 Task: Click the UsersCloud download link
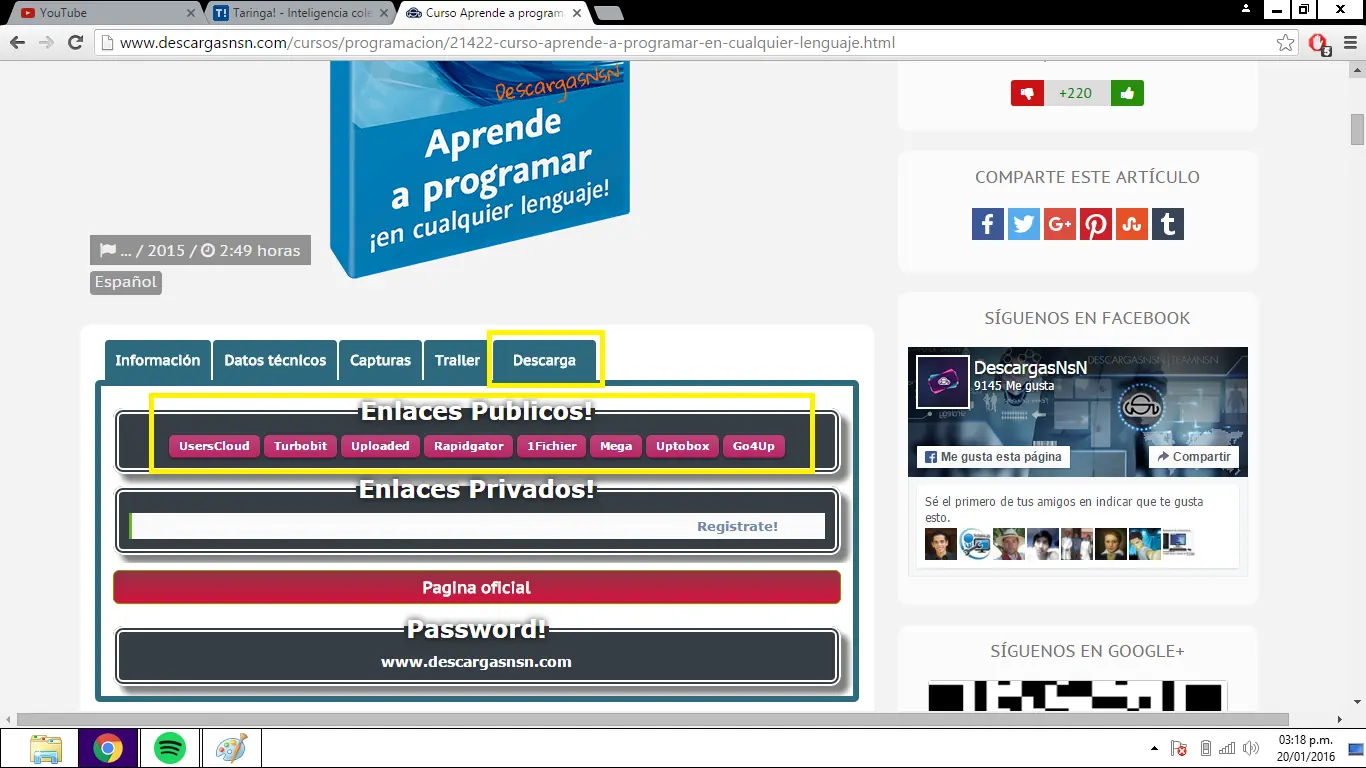[x=214, y=446]
